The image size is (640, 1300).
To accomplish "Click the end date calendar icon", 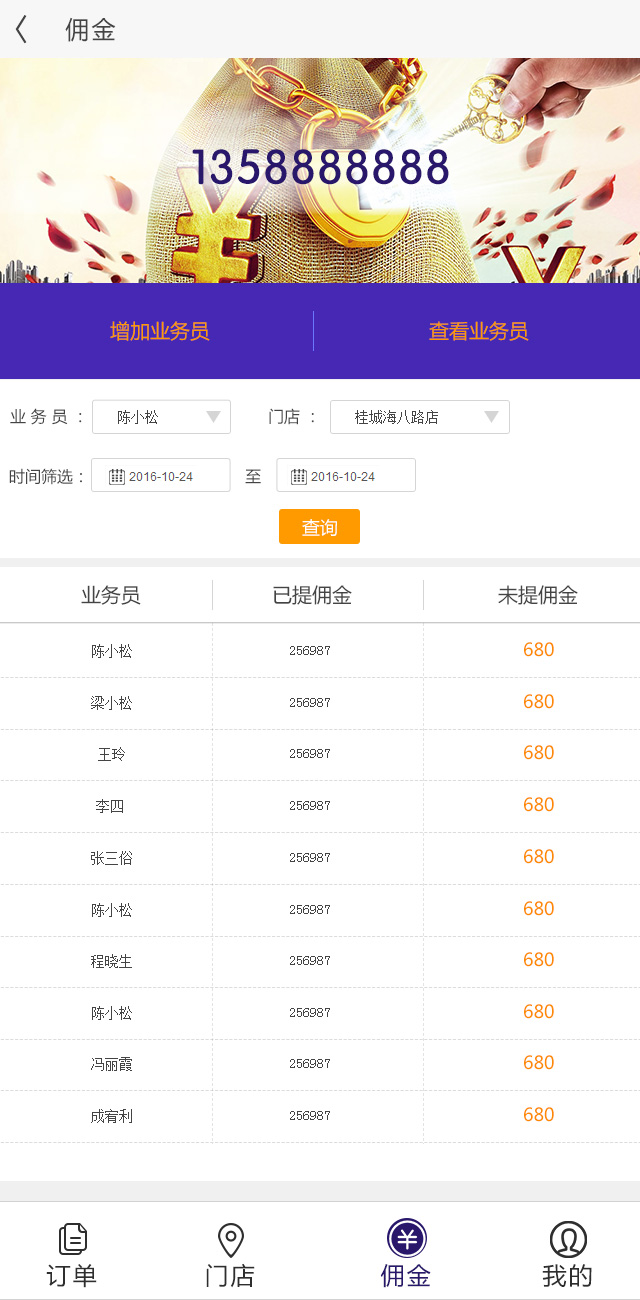I will 299,476.
